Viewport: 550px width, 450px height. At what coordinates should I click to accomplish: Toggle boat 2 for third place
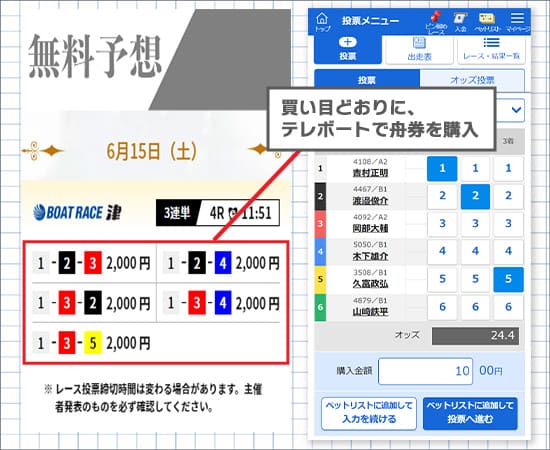508,196
